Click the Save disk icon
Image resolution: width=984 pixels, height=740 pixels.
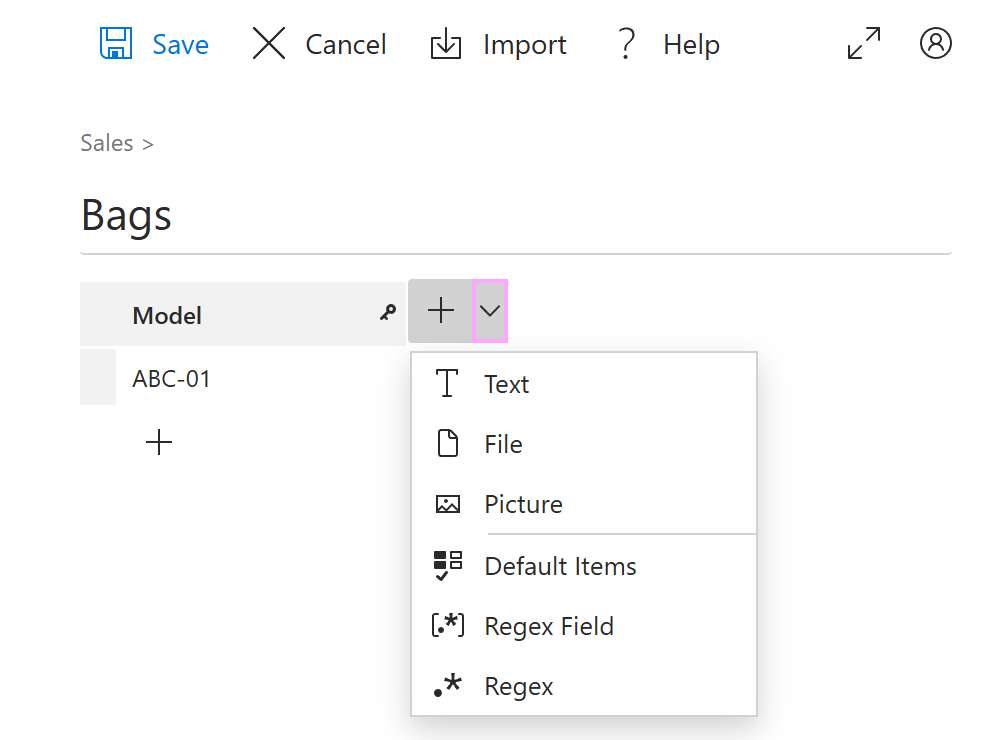(117, 44)
